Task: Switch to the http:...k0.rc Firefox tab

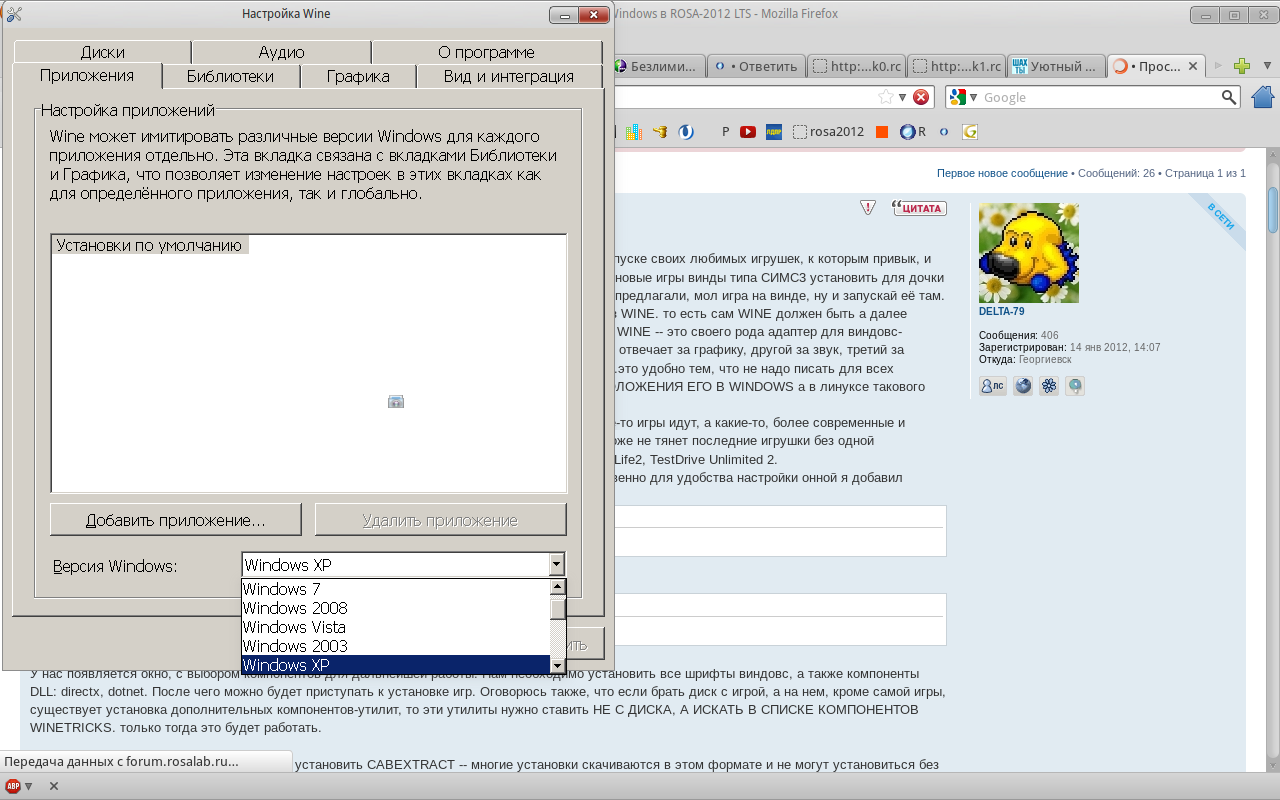Action: pyautogui.click(x=856, y=67)
